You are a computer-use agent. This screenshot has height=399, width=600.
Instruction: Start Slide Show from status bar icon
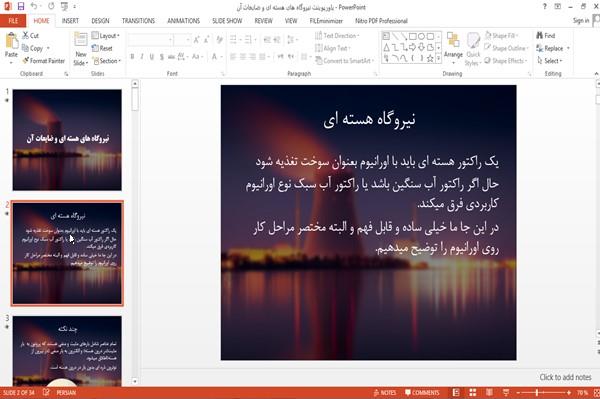click(506, 393)
